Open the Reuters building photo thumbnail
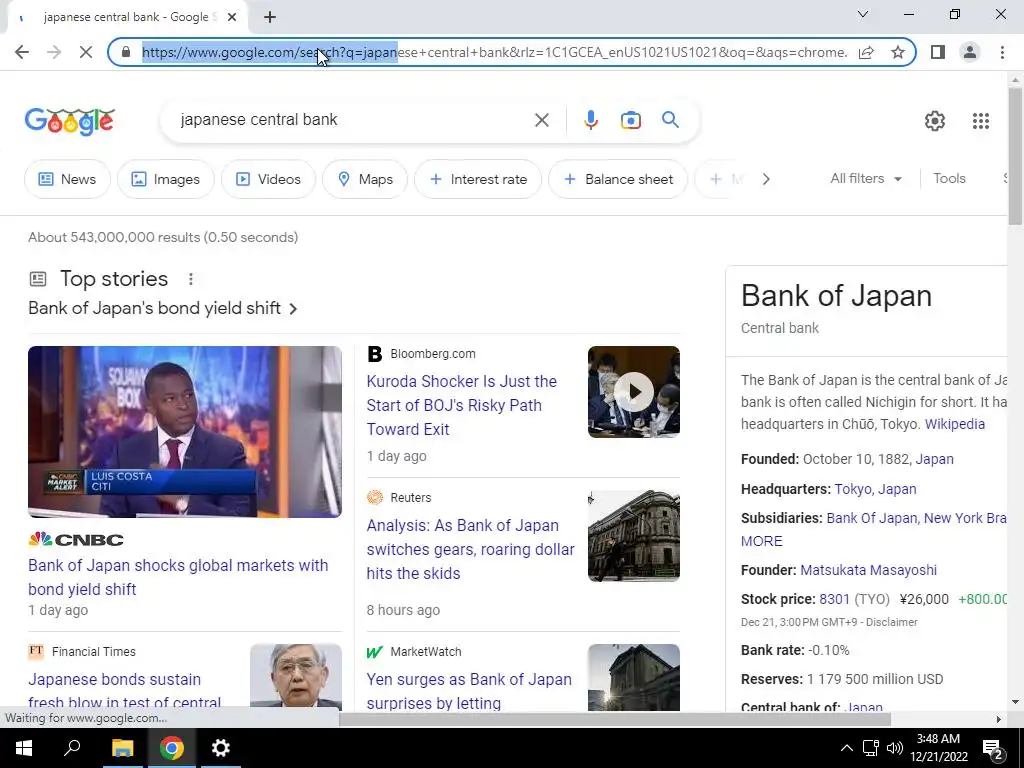The width and height of the screenshot is (1024, 768). pyautogui.click(x=633, y=536)
